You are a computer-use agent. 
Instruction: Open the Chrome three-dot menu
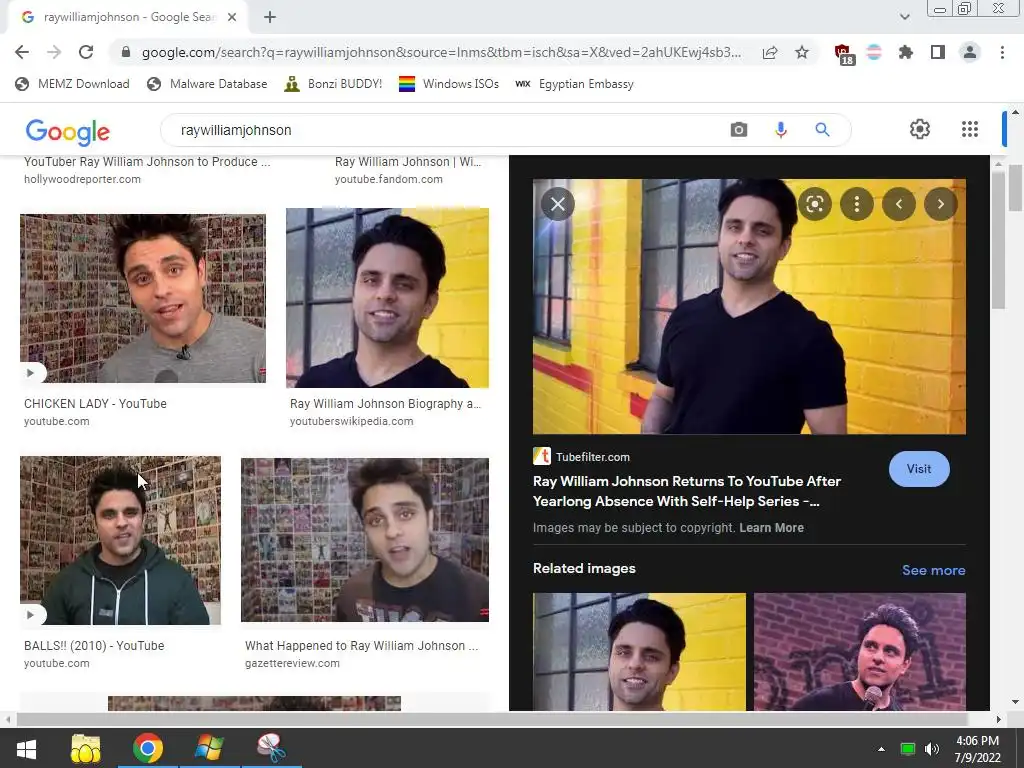tap(1002, 52)
